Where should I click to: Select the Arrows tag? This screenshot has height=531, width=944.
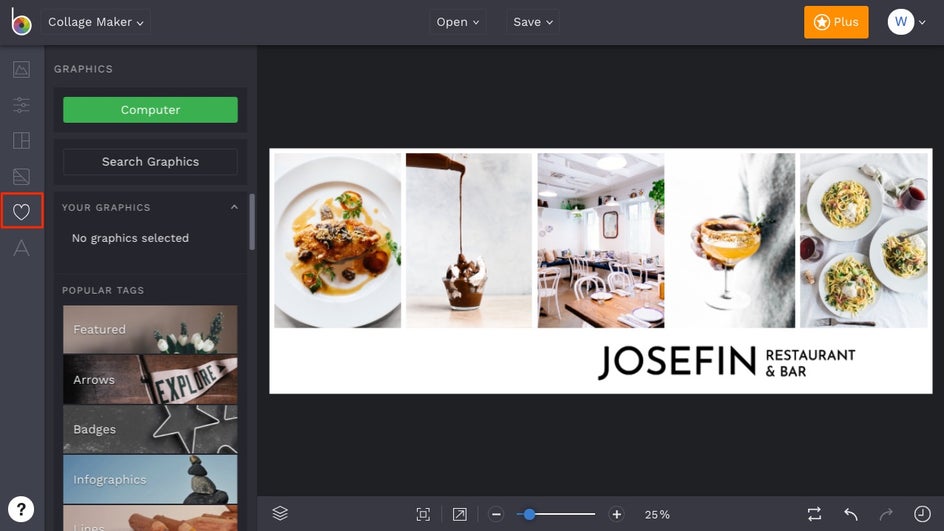151,379
